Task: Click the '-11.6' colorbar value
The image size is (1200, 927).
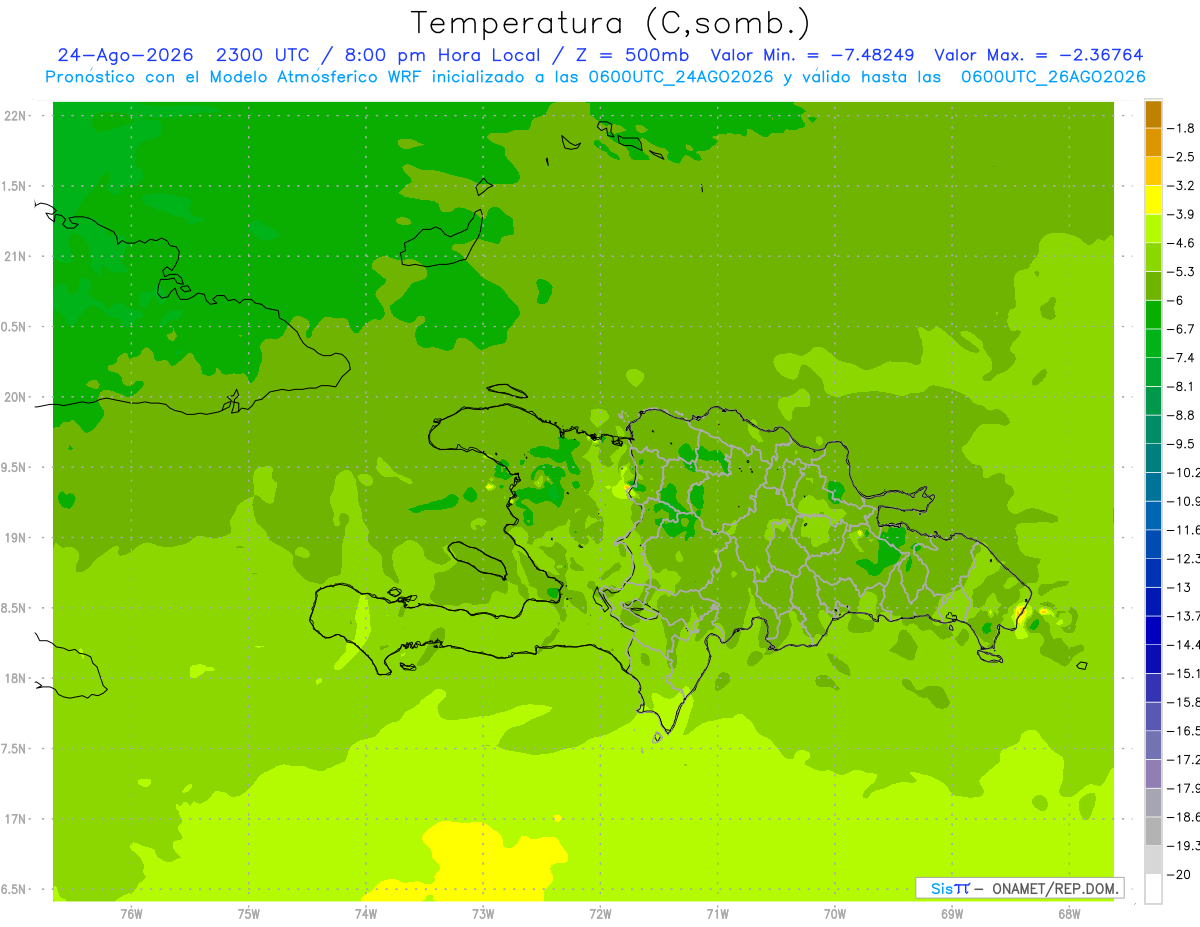Action: click(1183, 530)
